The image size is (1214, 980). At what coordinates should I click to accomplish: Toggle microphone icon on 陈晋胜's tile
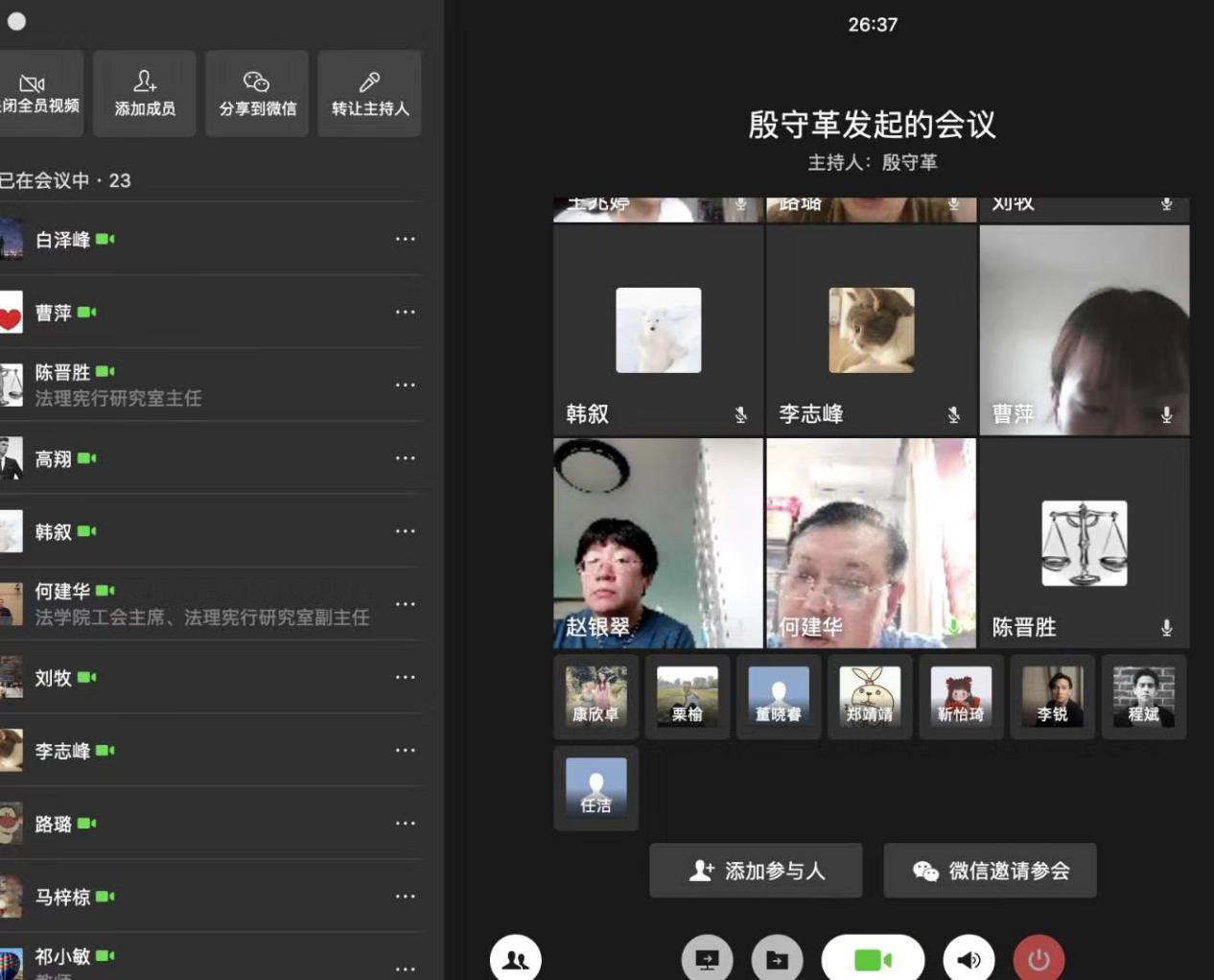(1166, 628)
